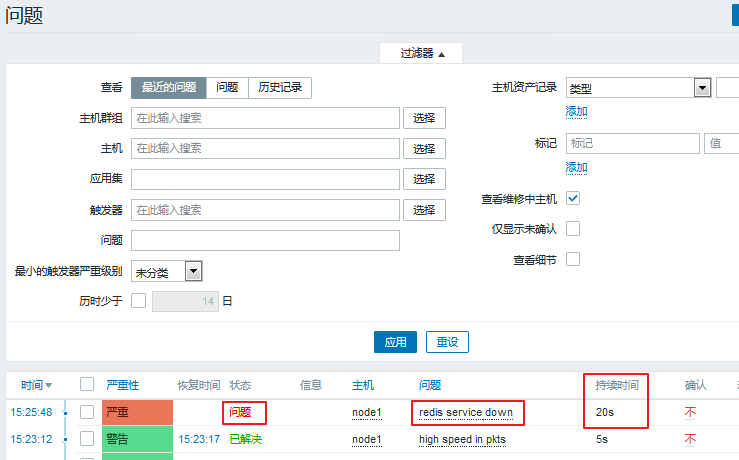
Task: Click the 严重 severity cell
Action: pos(138,412)
